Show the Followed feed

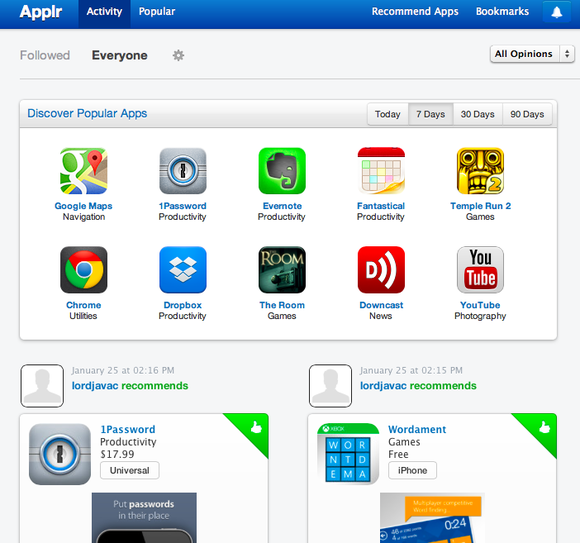point(45,55)
